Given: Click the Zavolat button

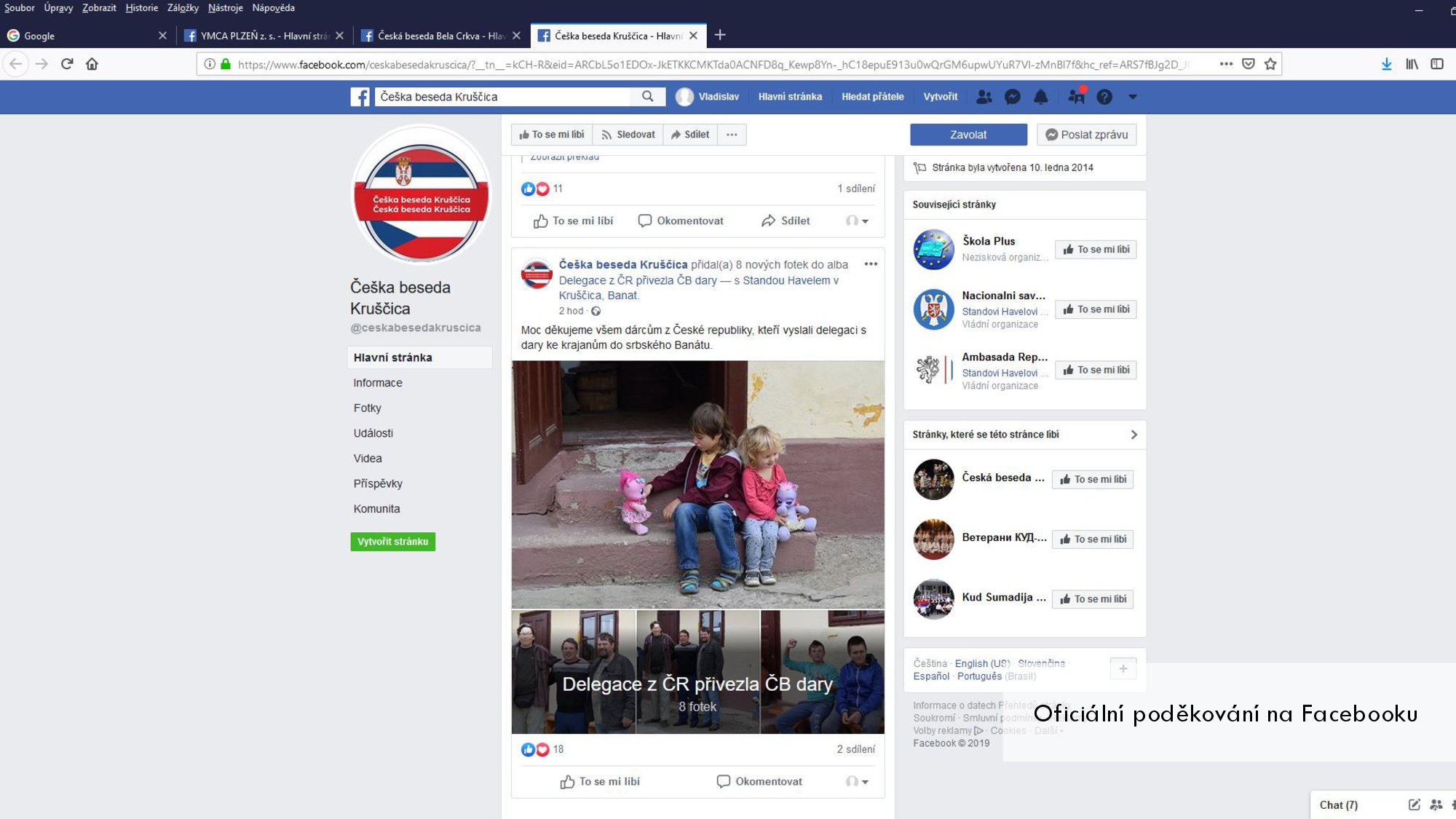Looking at the screenshot, I should pos(968,135).
